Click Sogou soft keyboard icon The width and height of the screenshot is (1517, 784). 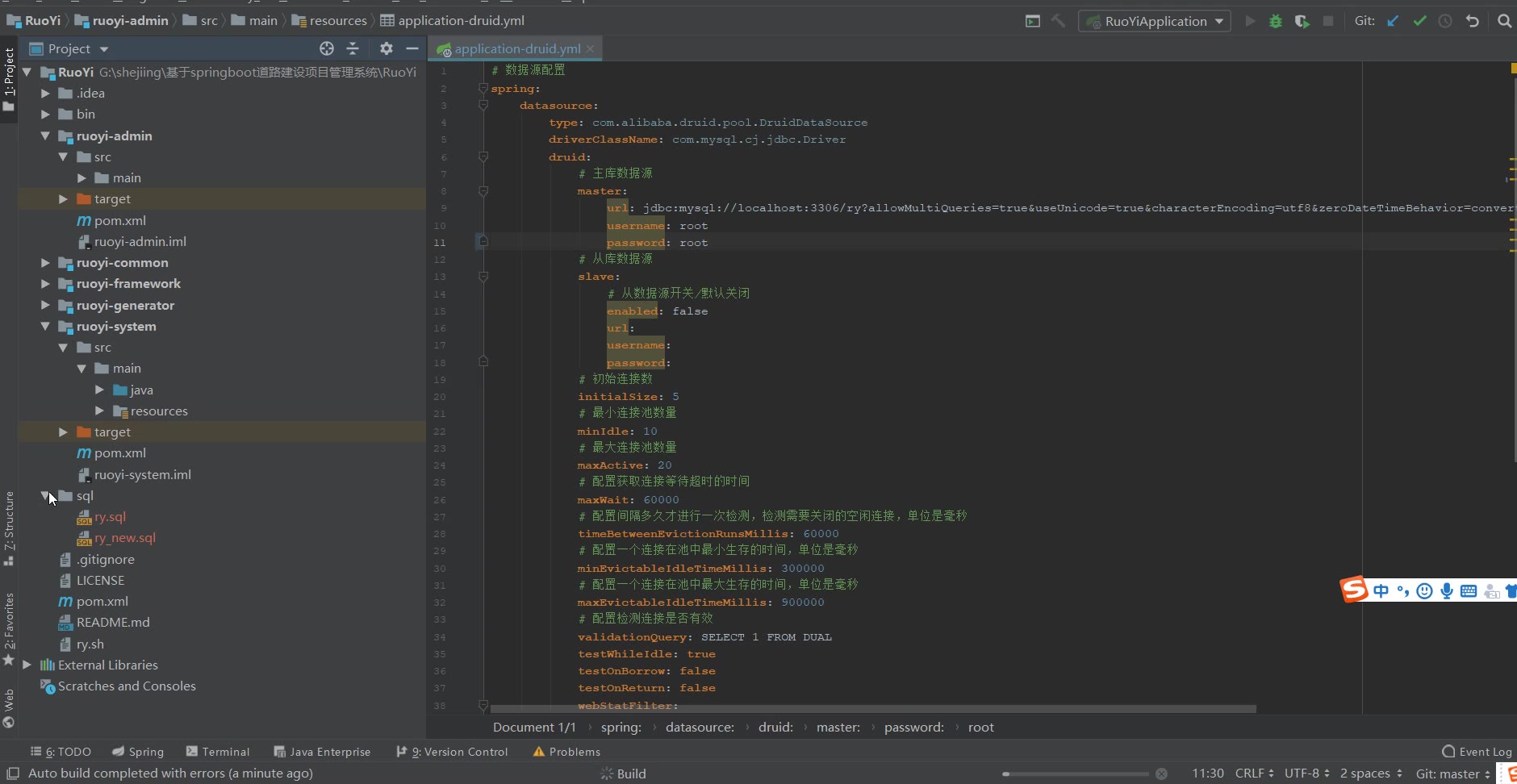[1469, 591]
